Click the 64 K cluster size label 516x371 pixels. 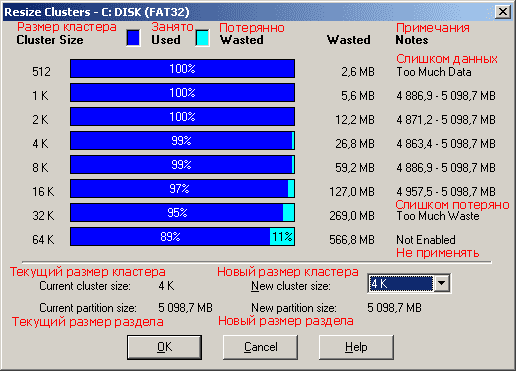pyautogui.click(x=43, y=240)
